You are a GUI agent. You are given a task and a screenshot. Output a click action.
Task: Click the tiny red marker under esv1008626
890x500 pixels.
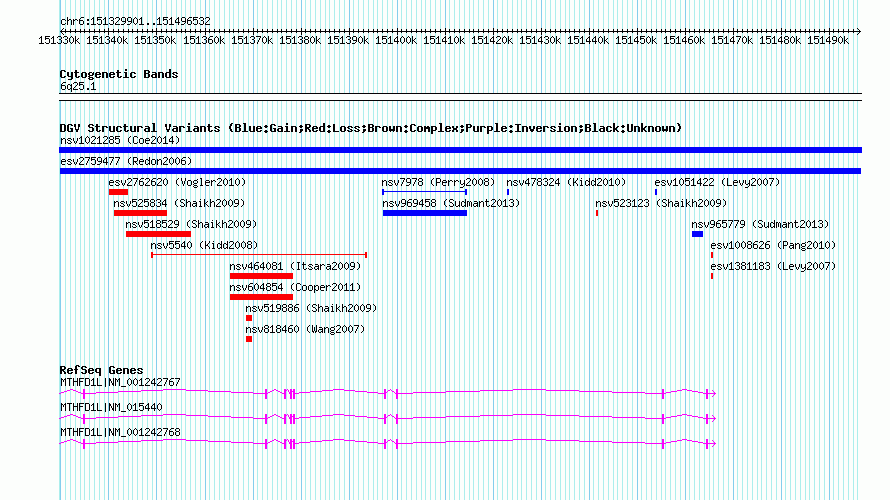(x=712, y=255)
